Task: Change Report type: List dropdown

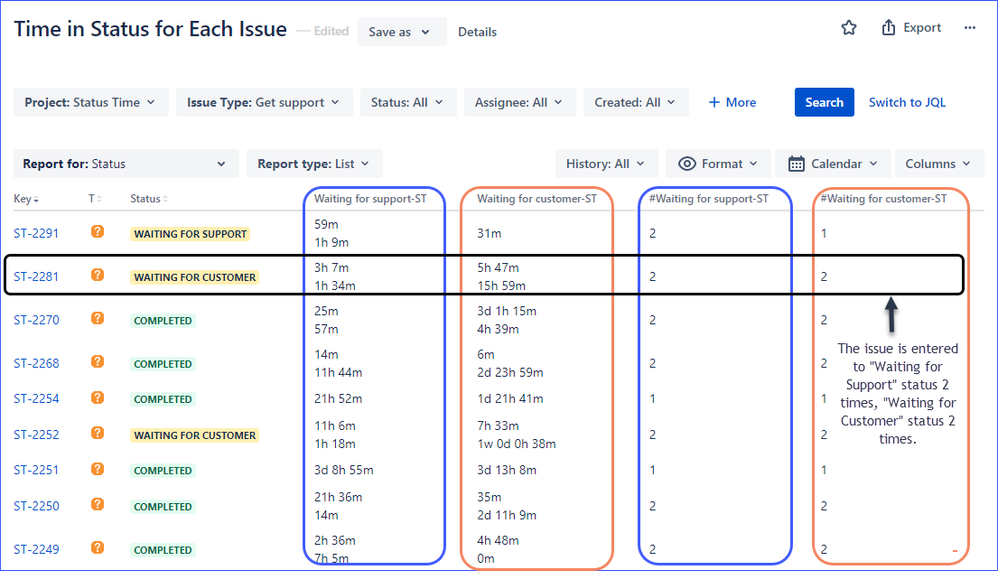Action: click(x=314, y=164)
